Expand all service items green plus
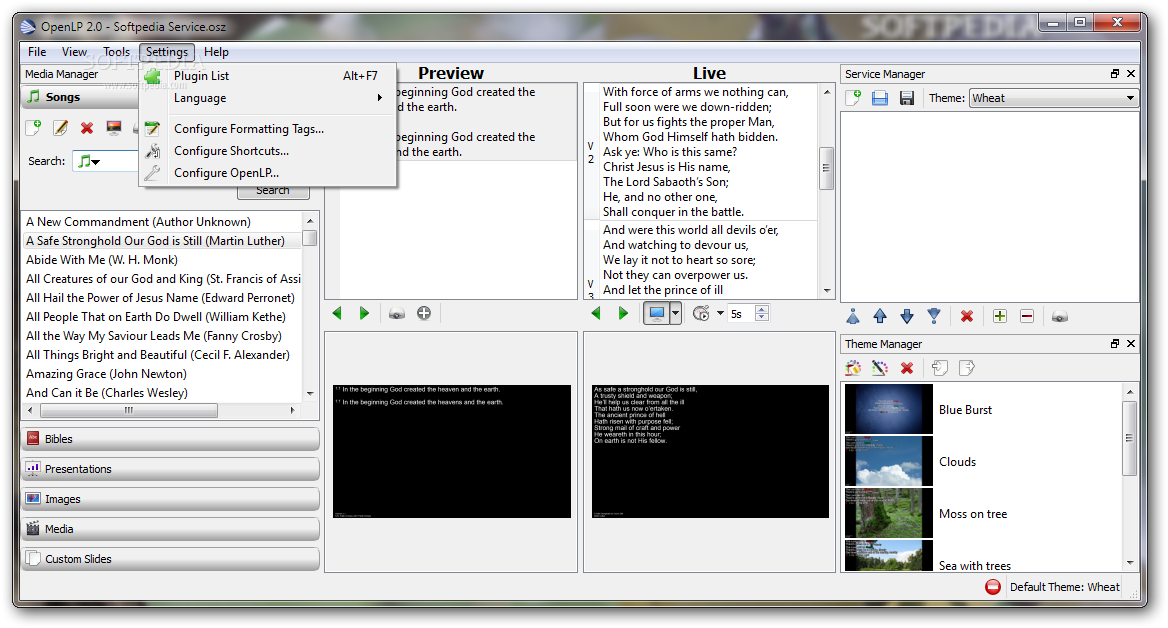 click(x=1000, y=317)
